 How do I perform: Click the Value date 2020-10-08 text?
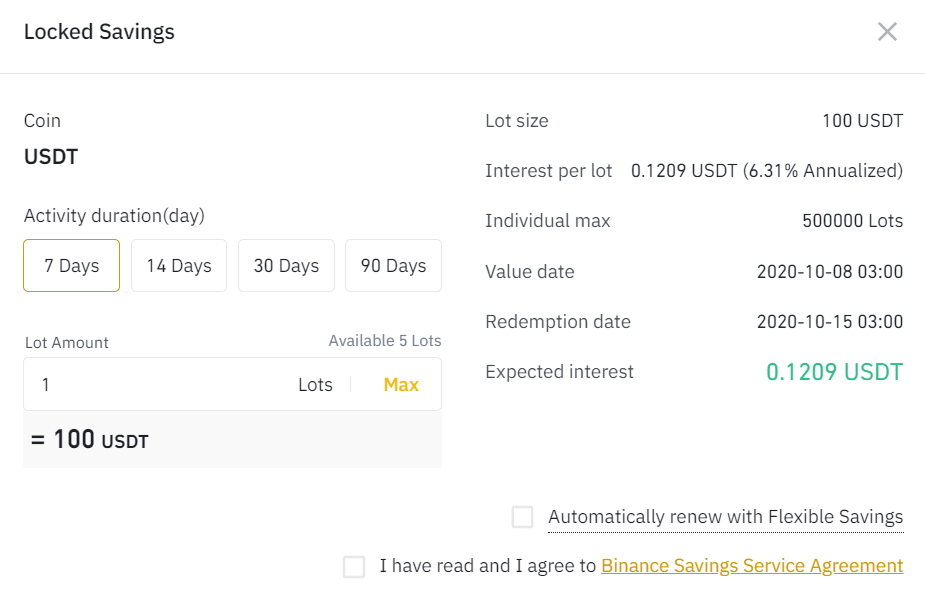829,272
